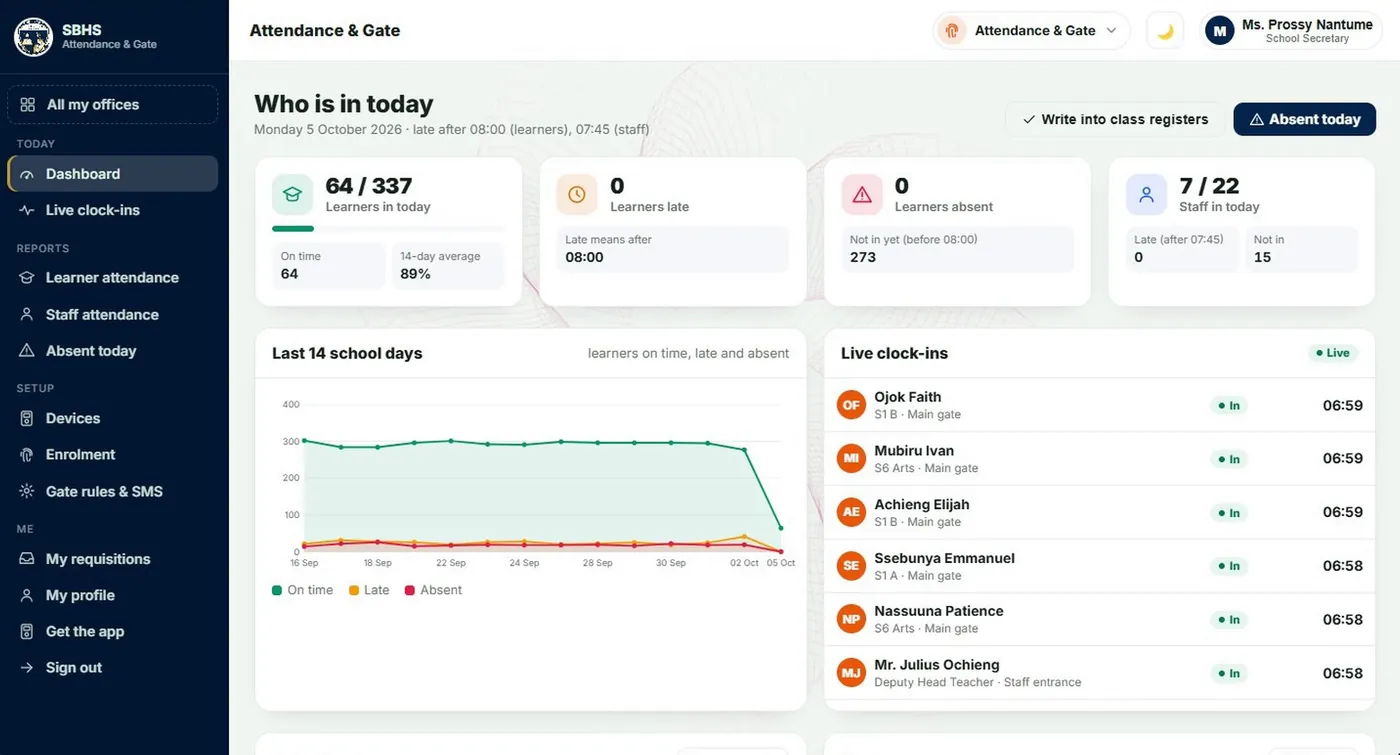Screen dimensions: 1400x755
Task: Click the Get the app icon
Action: pyautogui.click(x=27, y=632)
